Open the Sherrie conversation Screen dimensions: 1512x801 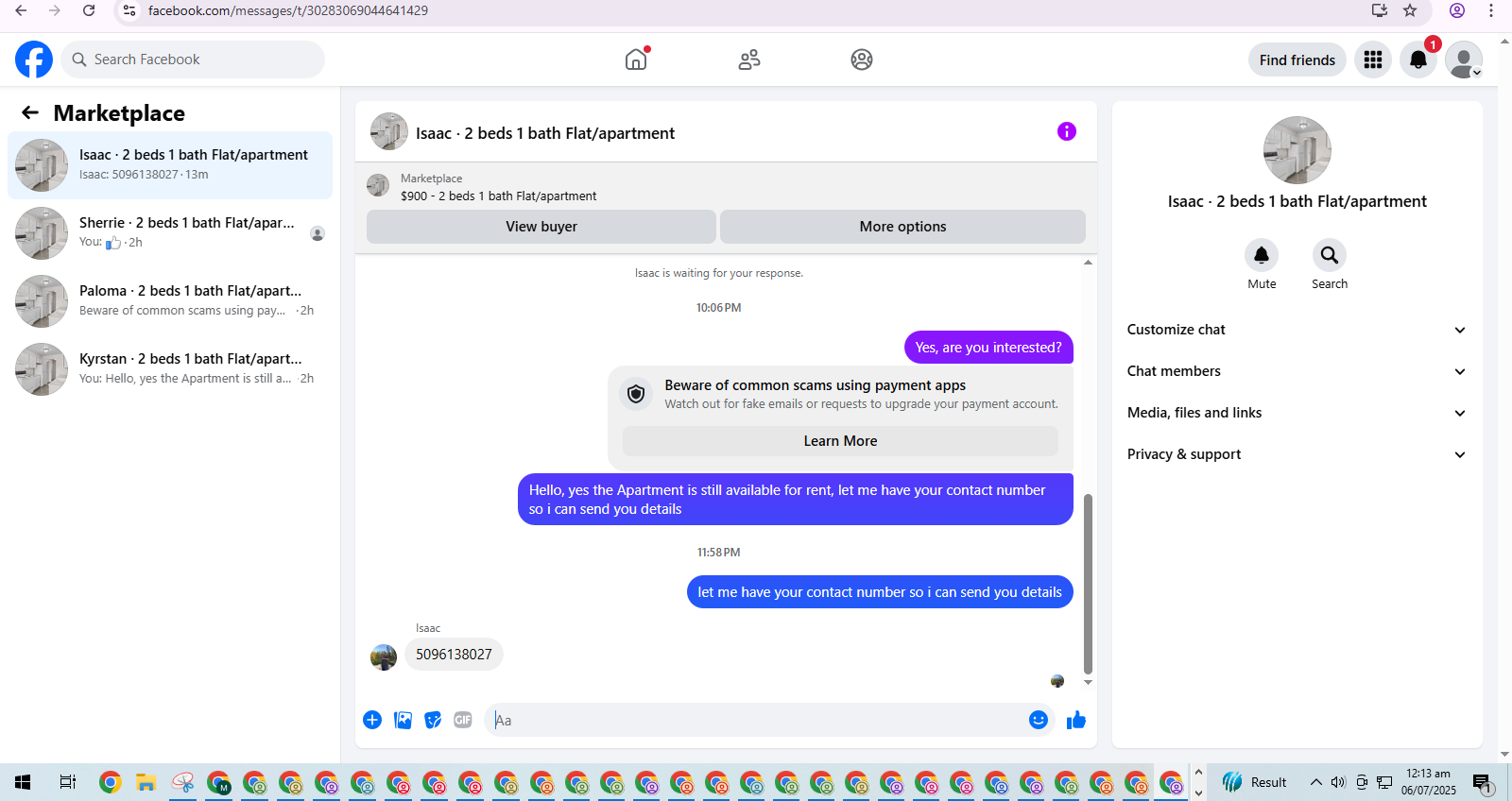tap(170, 233)
